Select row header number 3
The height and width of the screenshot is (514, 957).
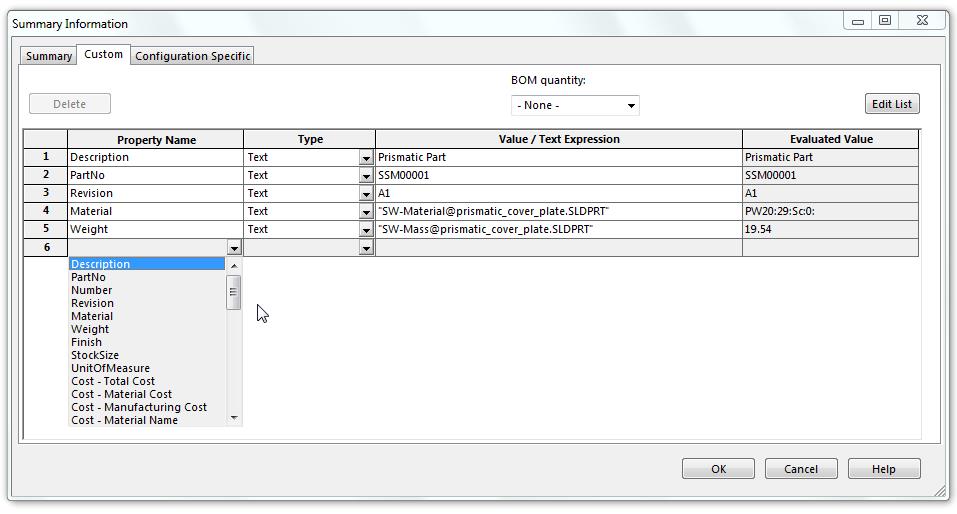45,193
